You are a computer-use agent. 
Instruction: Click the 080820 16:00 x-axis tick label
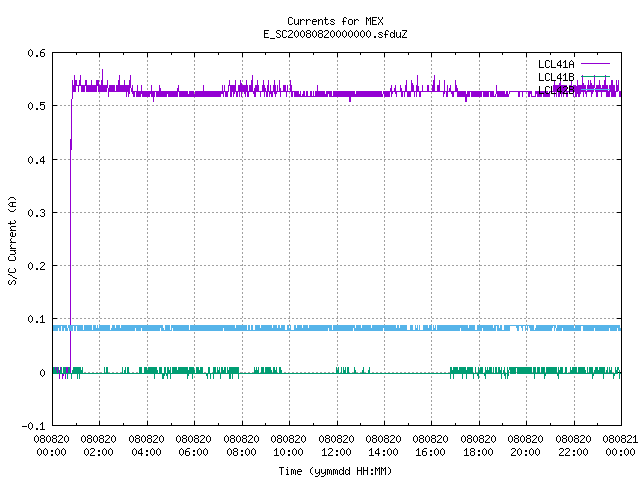click(431, 446)
